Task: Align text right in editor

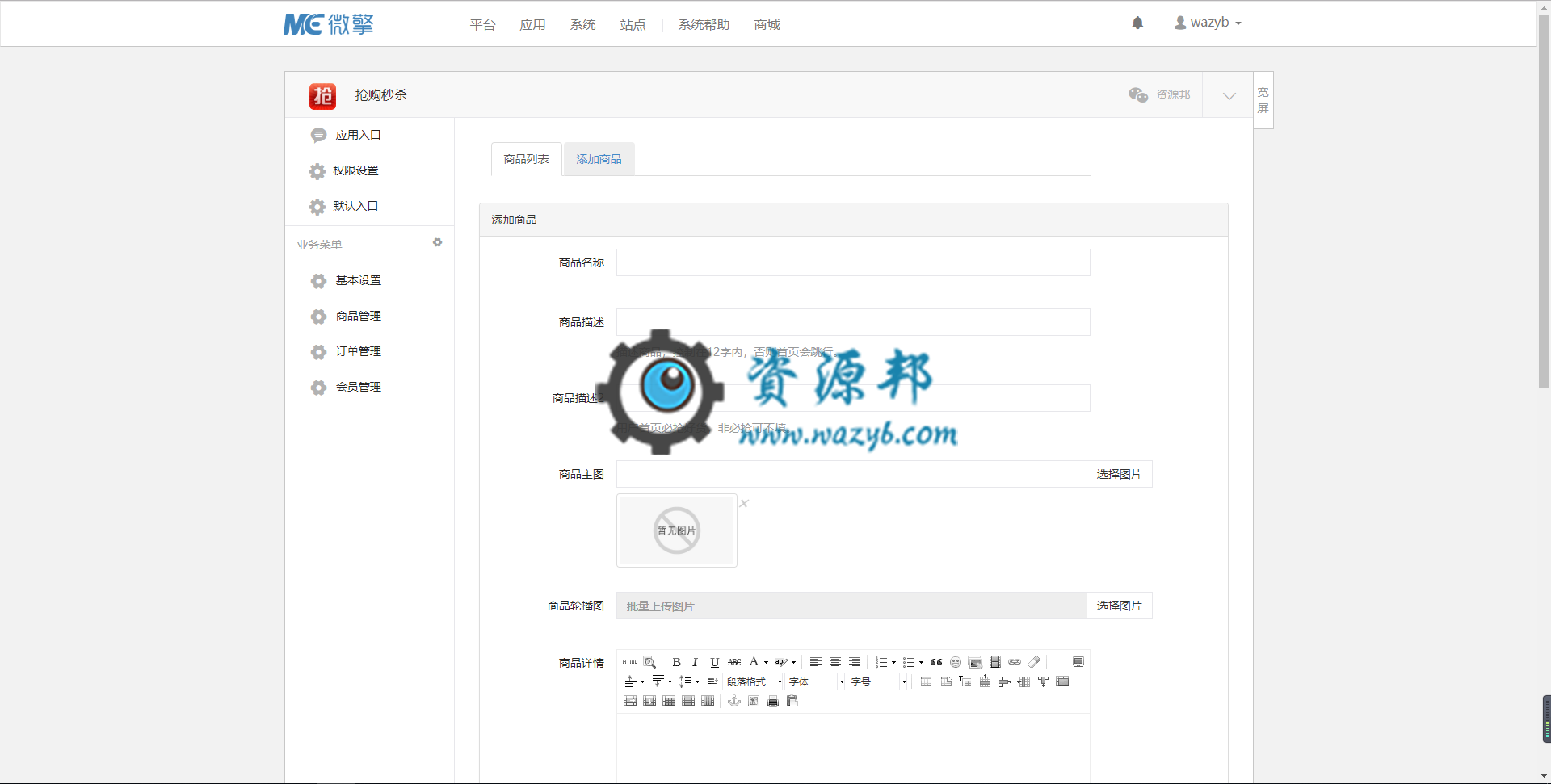Action: pos(855,662)
